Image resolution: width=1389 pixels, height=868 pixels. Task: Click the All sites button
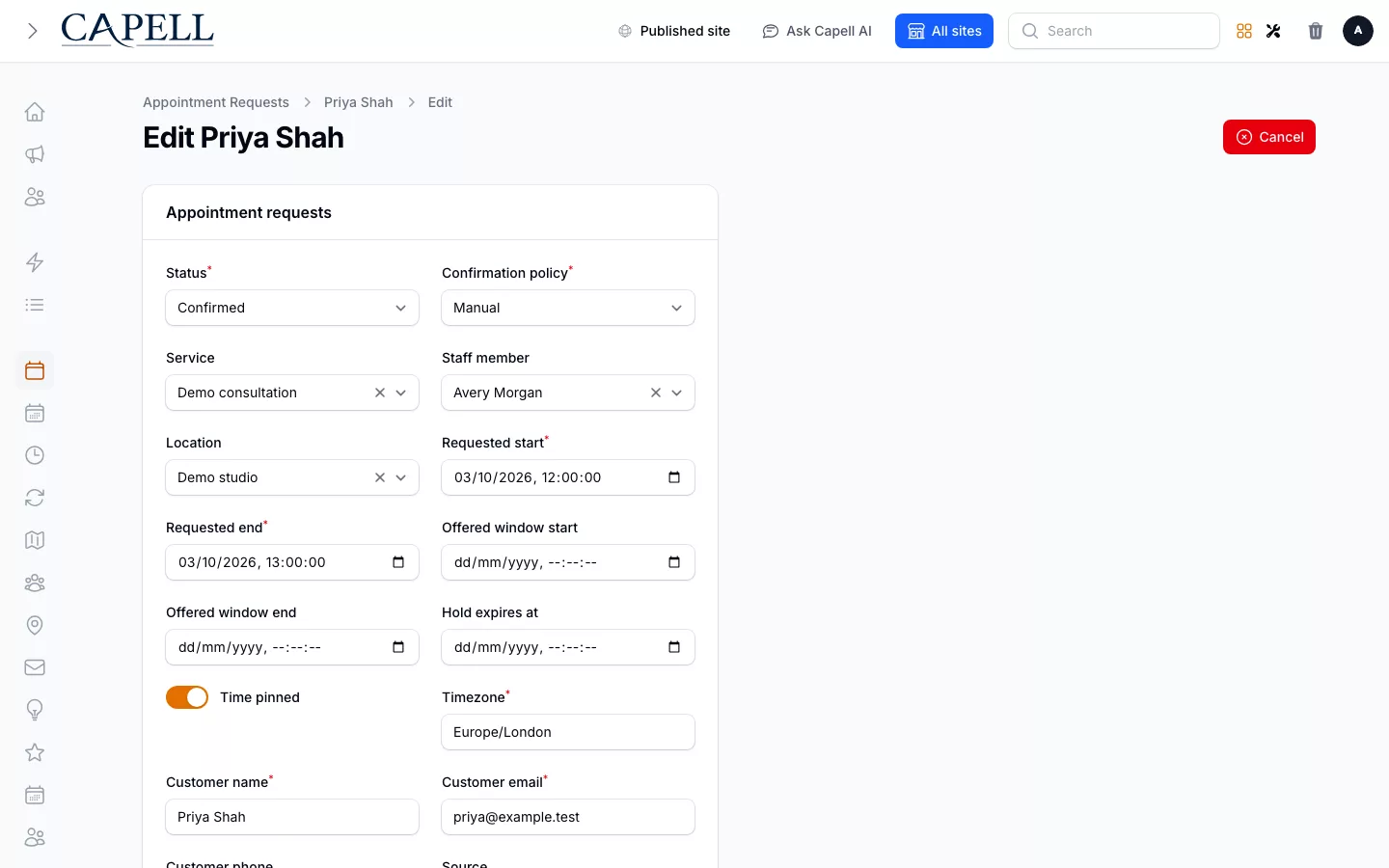[x=944, y=31]
